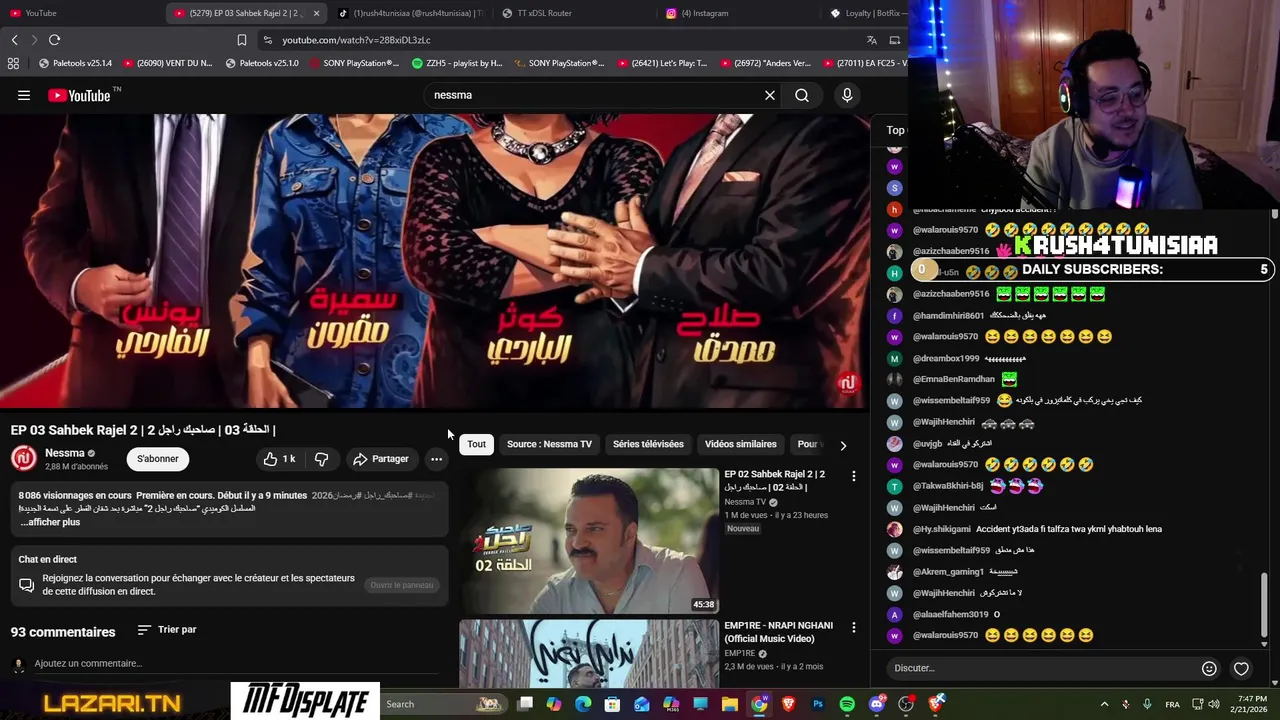Expand description with ...afficher plus

(50, 522)
